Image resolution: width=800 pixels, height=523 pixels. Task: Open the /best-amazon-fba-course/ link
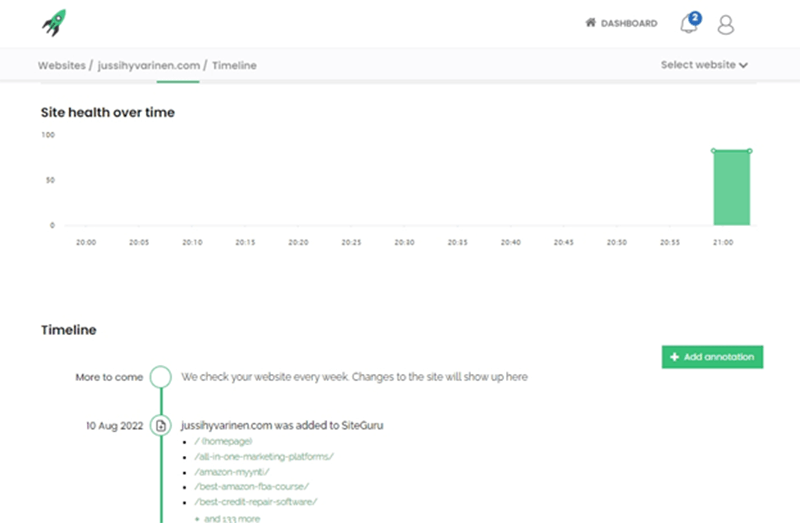tap(249, 486)
